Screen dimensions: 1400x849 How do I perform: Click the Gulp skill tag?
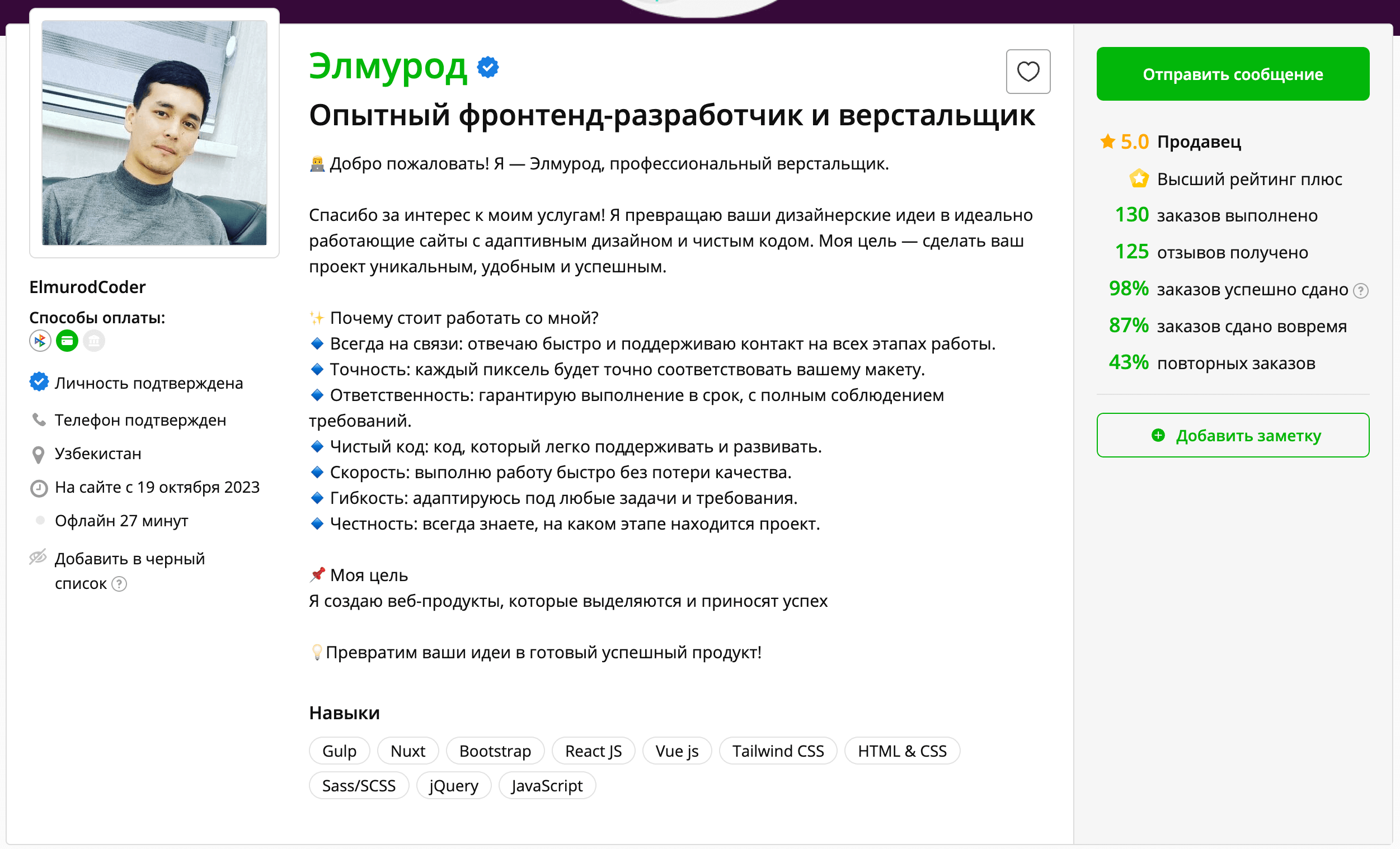click(339, 751)
